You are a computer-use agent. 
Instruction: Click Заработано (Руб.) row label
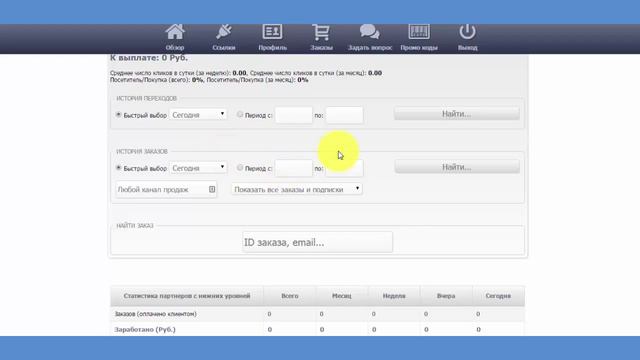pos(145,329)
